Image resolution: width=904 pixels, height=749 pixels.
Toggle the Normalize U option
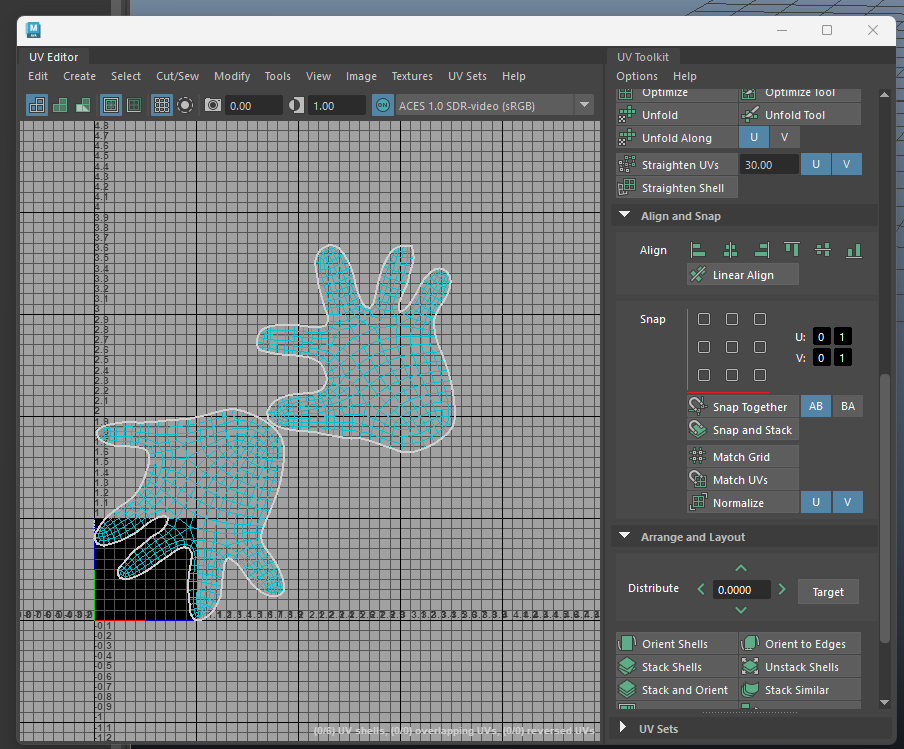(x=816, y=502)
